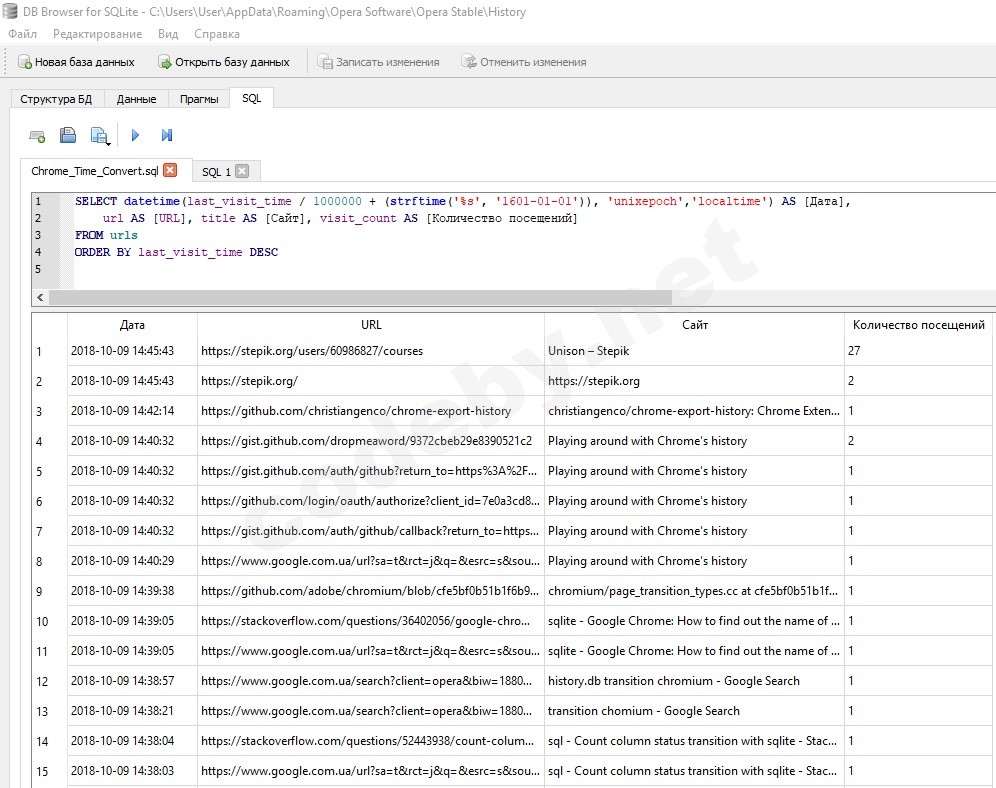Select the SQL 1 editor tab
Viewport: 996px width, 788px height.
point(216,172)
